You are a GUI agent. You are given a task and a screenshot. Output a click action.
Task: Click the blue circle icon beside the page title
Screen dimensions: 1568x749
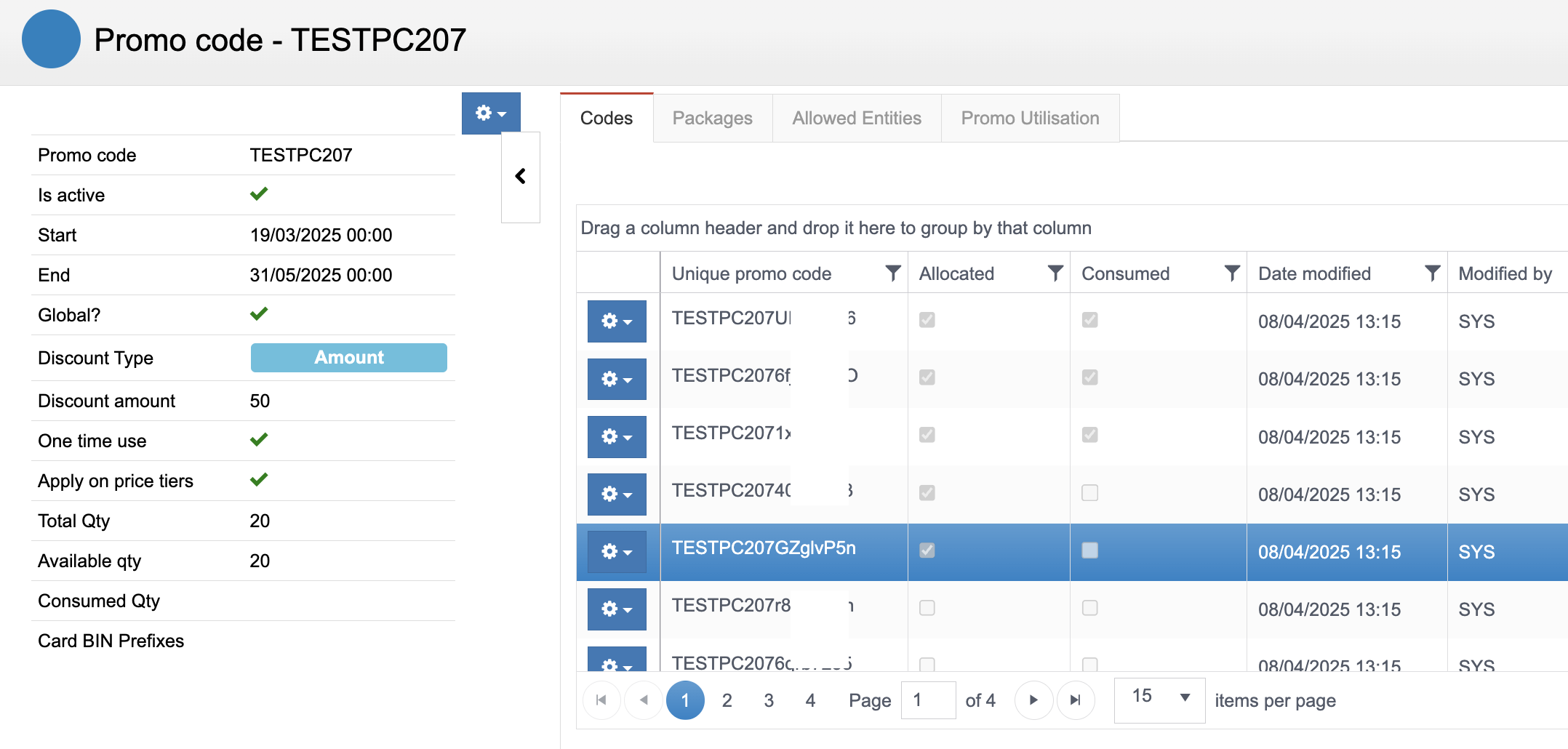point(51,39)
